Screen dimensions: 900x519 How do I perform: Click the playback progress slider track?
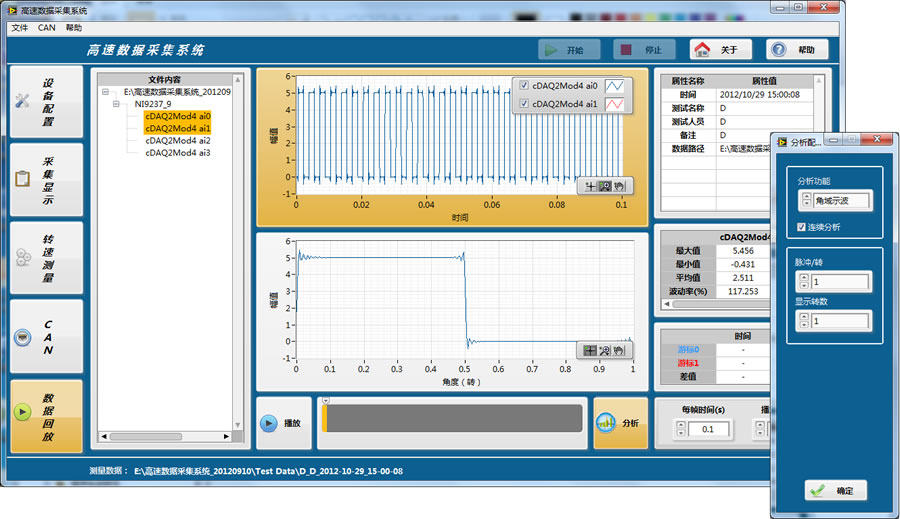(452, 418)
